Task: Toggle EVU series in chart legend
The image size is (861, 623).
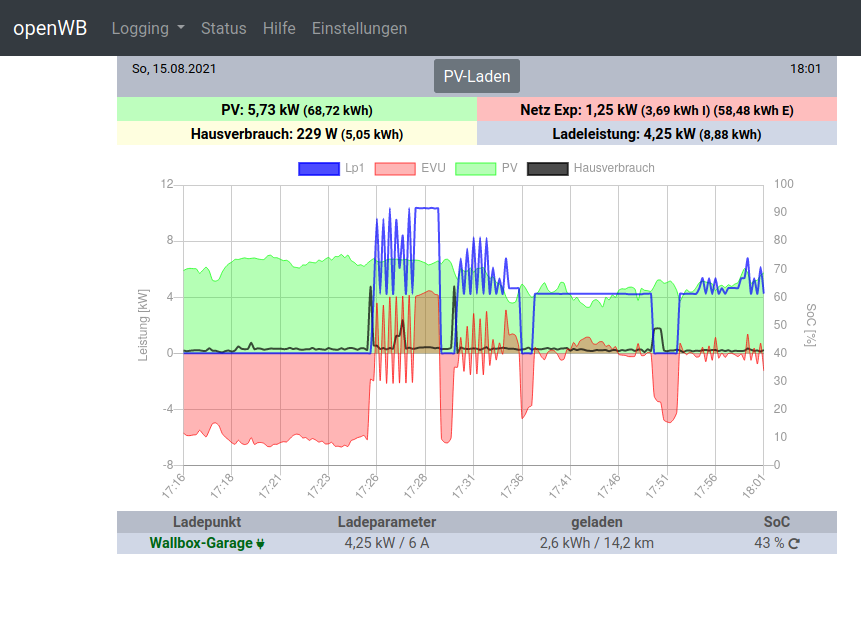Action: point(432,168)
